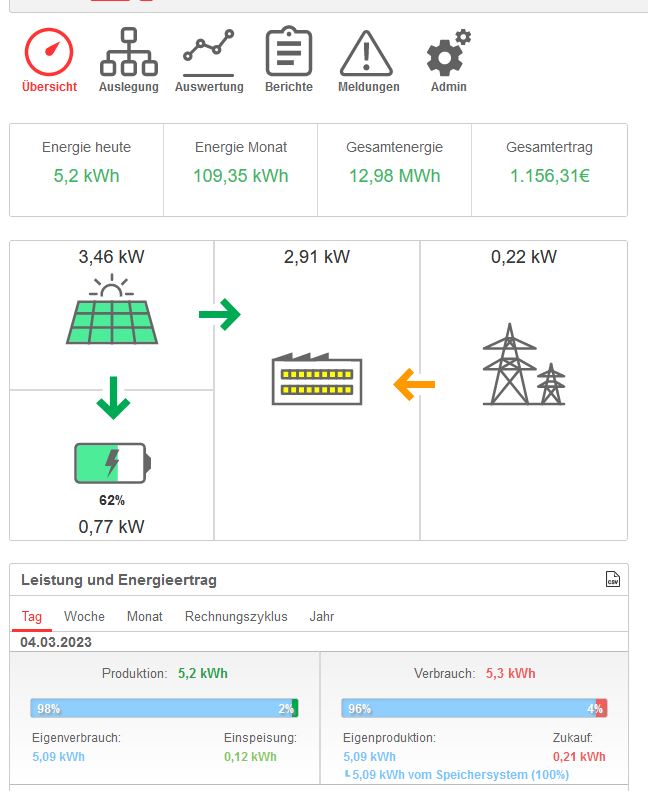This screenshot has width=648, height=791.
Task: Select the Tag tab
Action: tap(32, 616)
